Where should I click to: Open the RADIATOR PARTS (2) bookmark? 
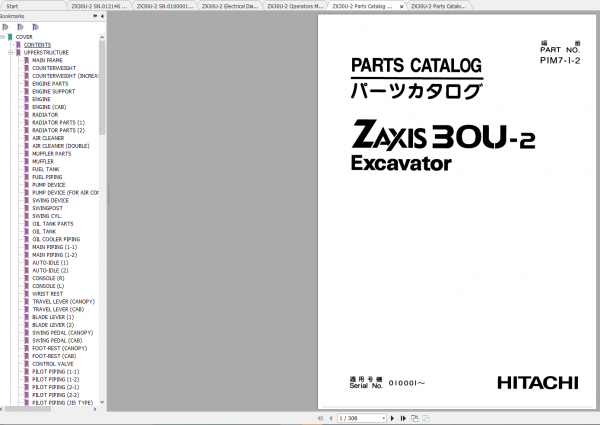point(59,130)
